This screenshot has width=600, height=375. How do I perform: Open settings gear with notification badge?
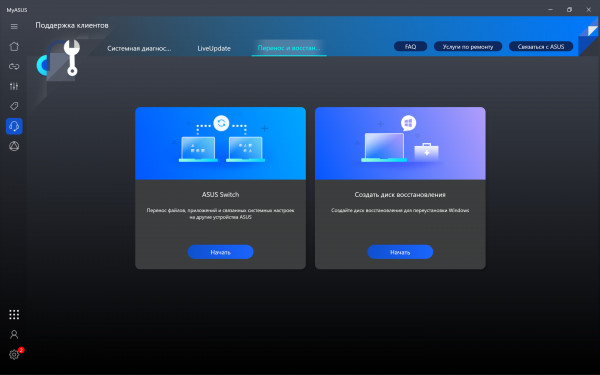(x=15, y=354)
